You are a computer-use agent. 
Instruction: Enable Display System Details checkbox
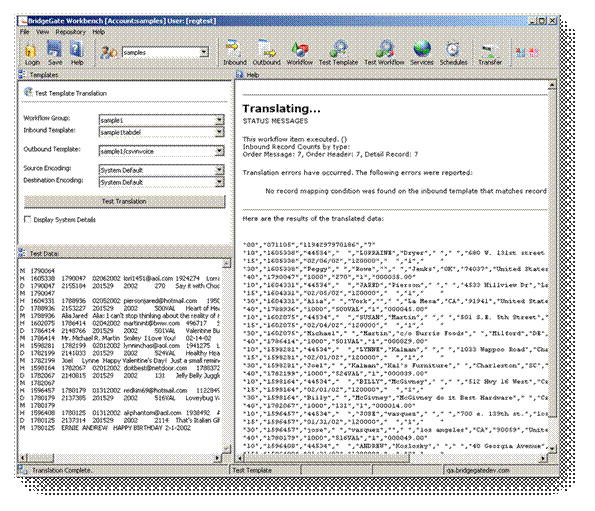pos(27,219)
